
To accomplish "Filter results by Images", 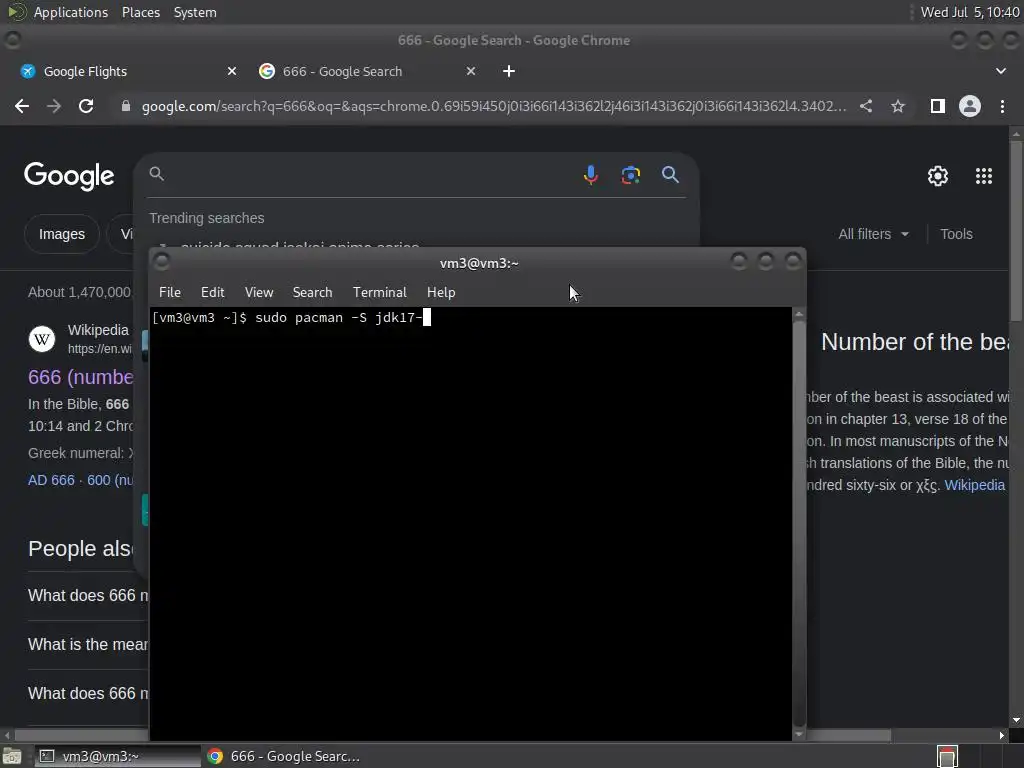I will pos(62,234).
